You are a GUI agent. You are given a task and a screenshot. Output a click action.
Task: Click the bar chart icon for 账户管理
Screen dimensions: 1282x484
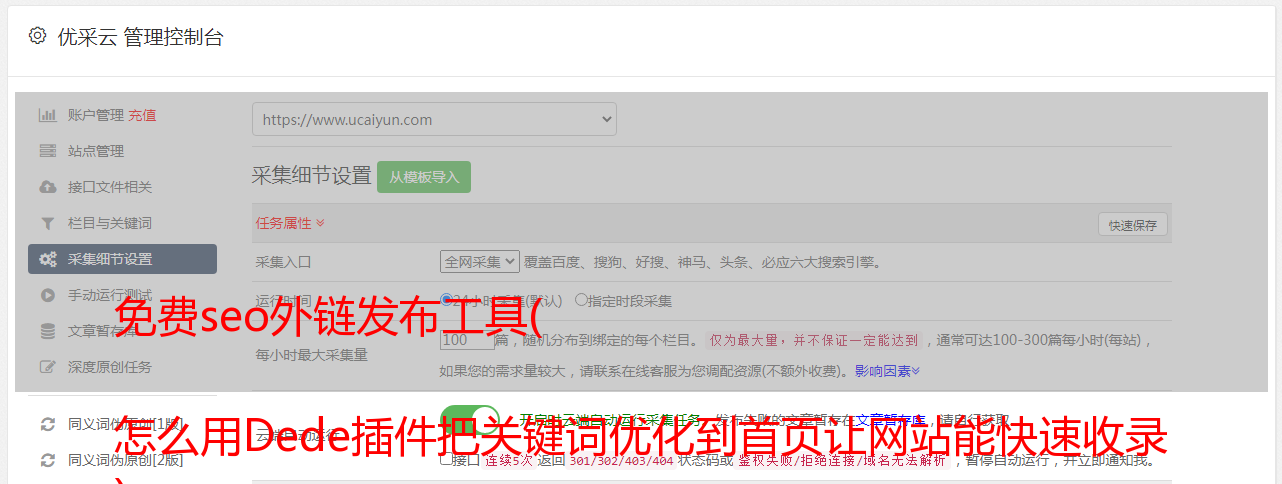[47, 115]
